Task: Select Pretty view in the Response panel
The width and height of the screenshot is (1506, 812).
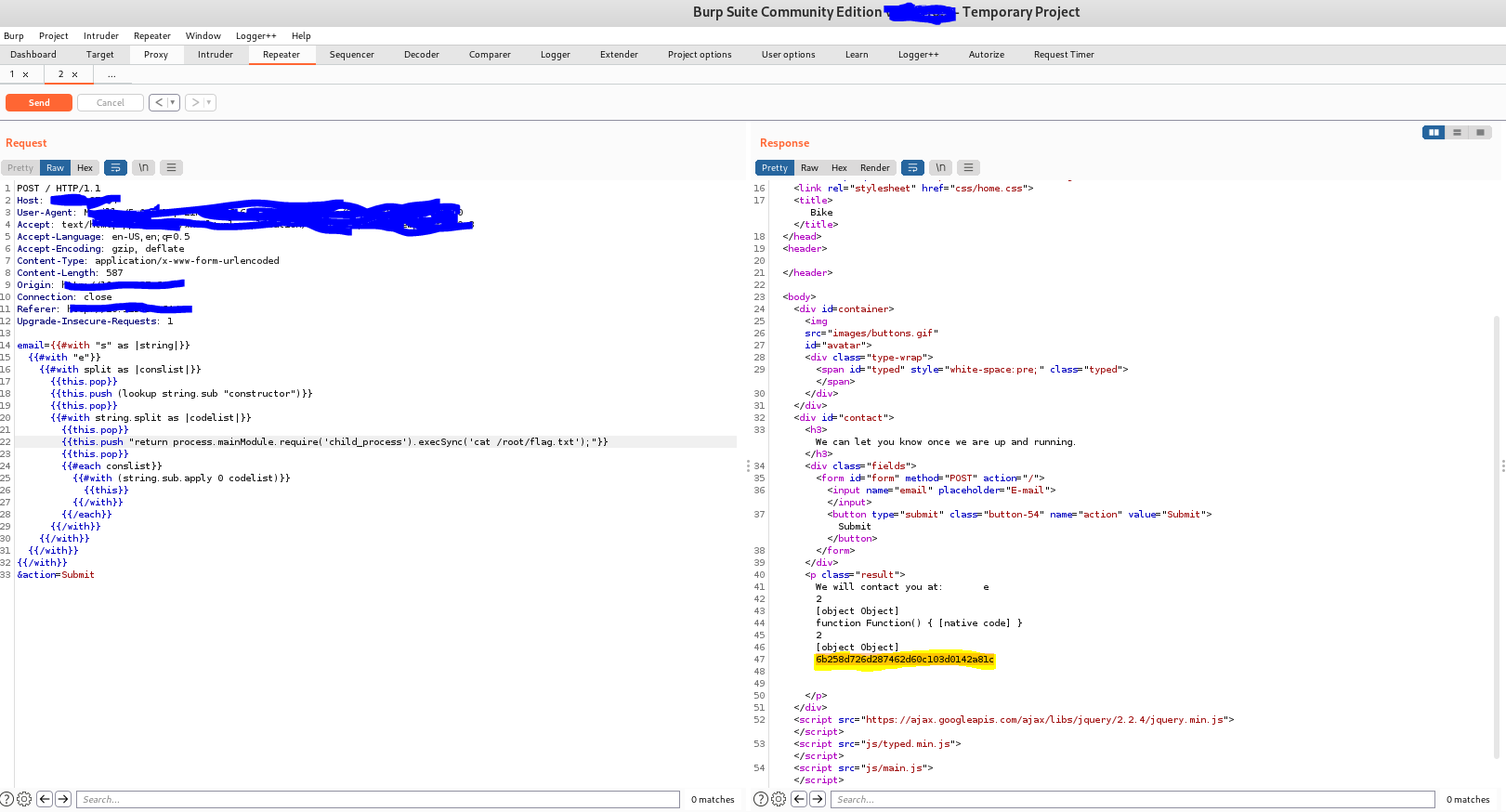Action: click(x=775, y=168)
